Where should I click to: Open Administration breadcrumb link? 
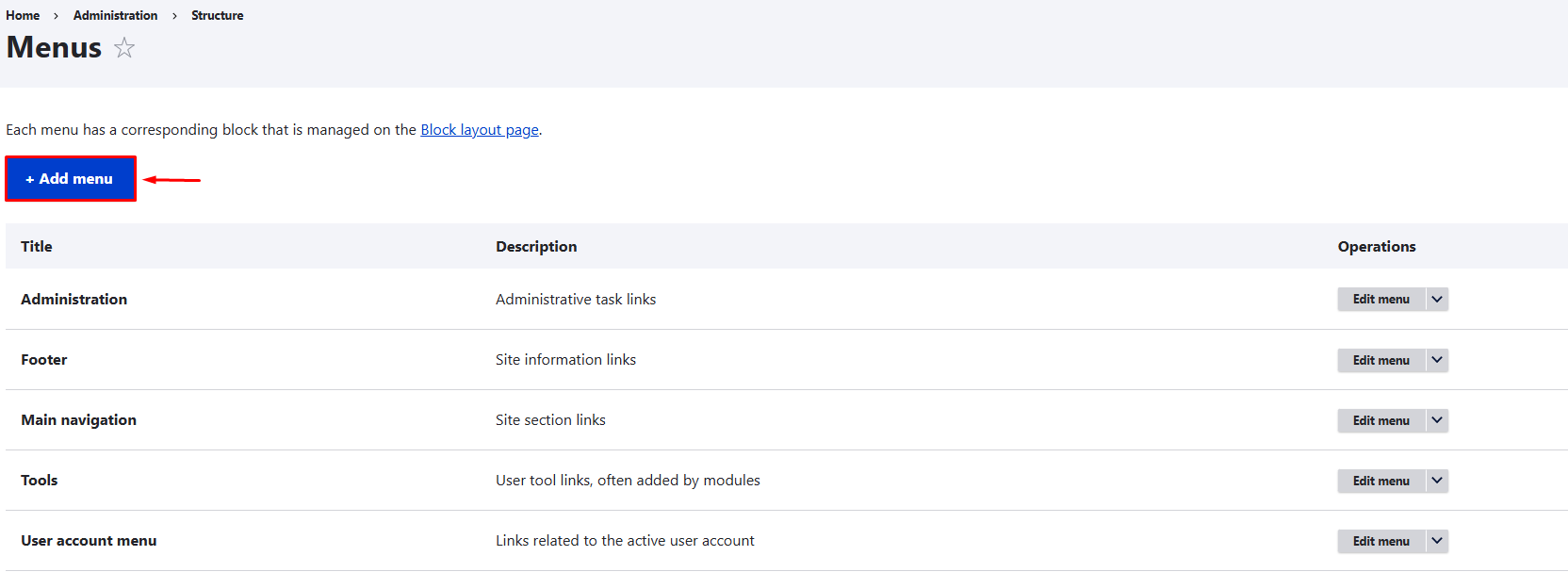115,15
